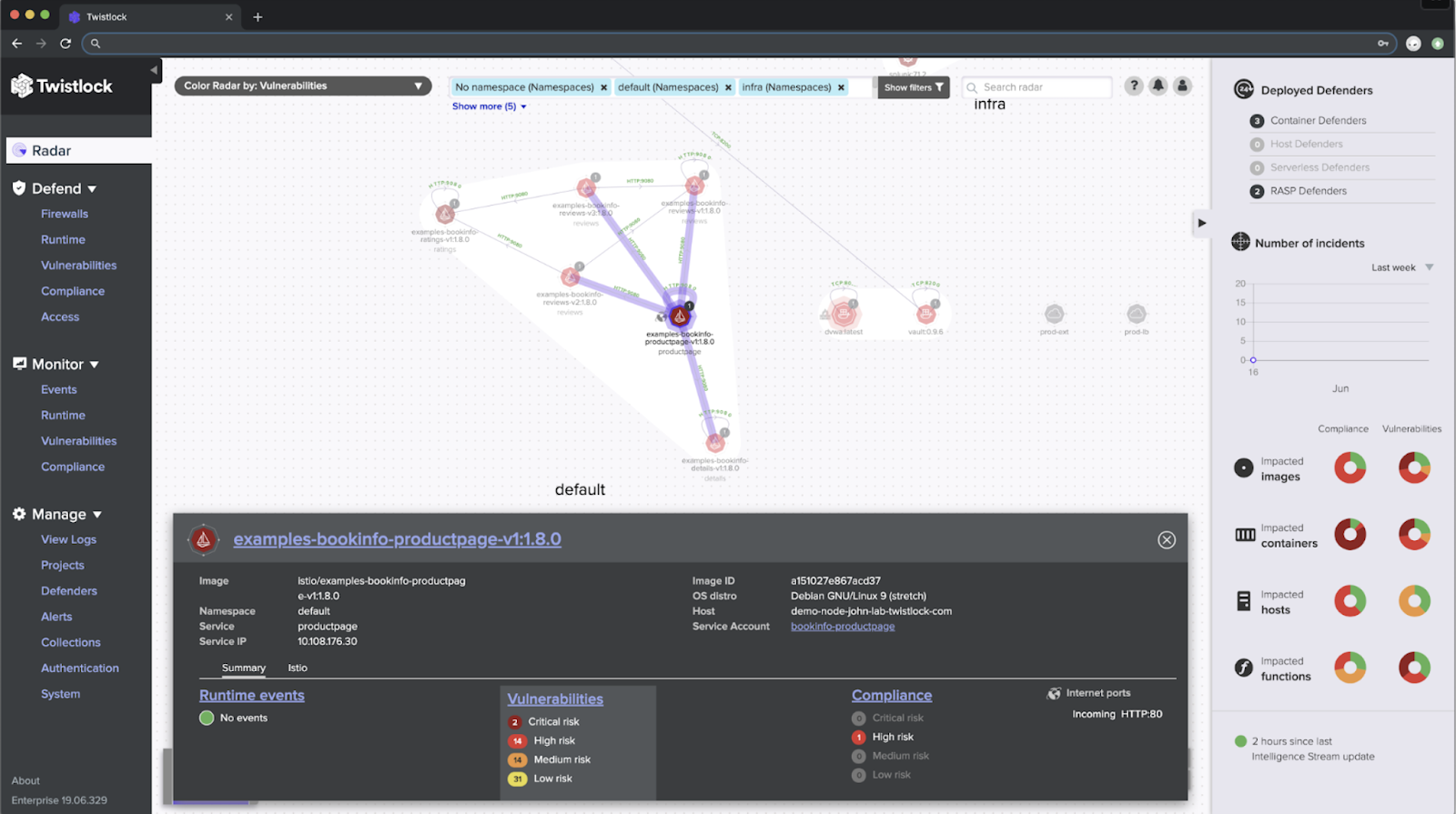
Task: Click Container Defenders in Deployed Defenders
Action: coord(1318,120)
